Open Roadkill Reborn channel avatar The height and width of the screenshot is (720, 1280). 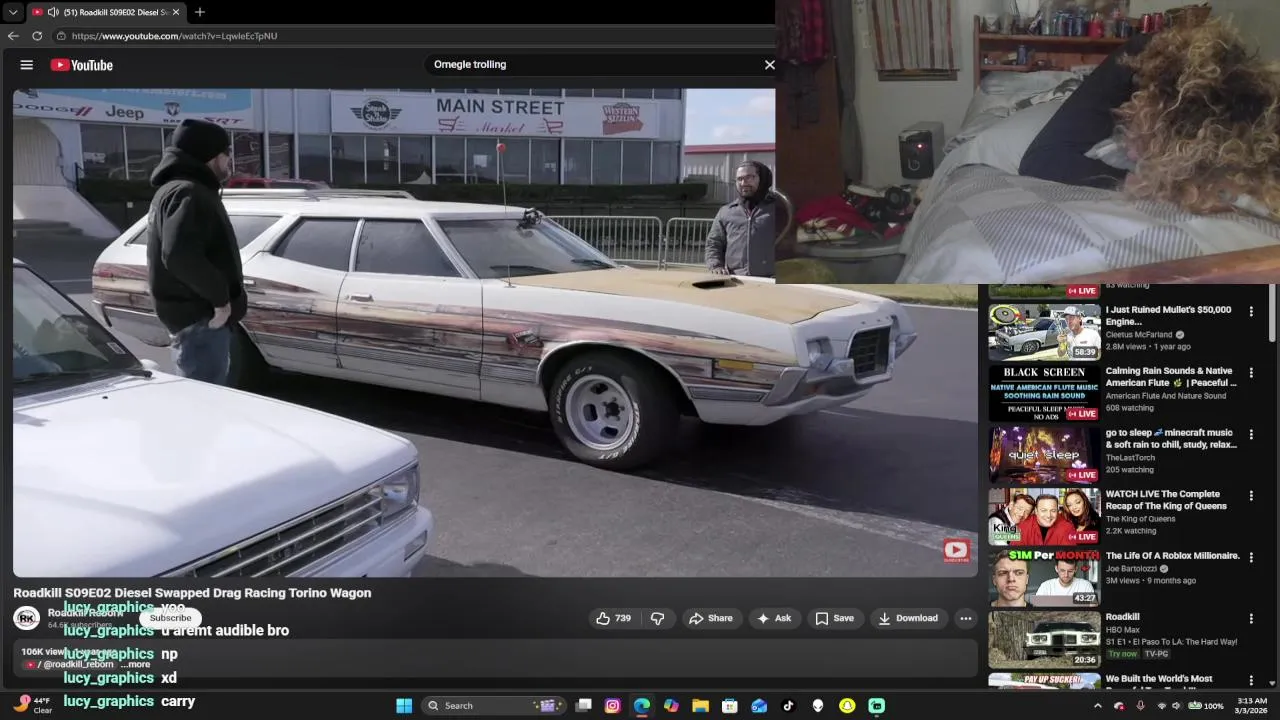click(27, 618)
